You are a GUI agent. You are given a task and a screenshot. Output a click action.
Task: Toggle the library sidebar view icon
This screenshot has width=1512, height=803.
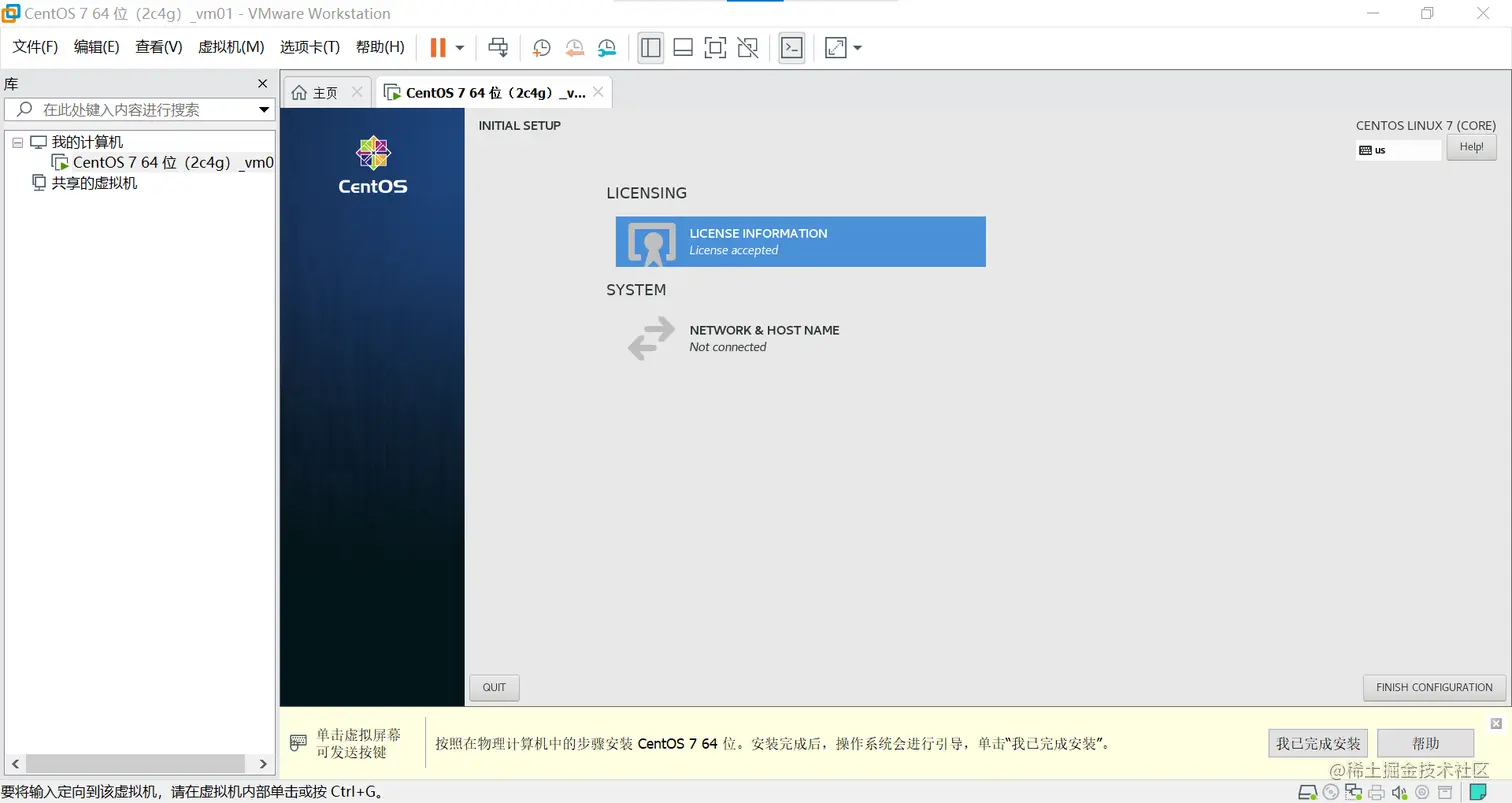pyautogui.click(x=651, y=47)
